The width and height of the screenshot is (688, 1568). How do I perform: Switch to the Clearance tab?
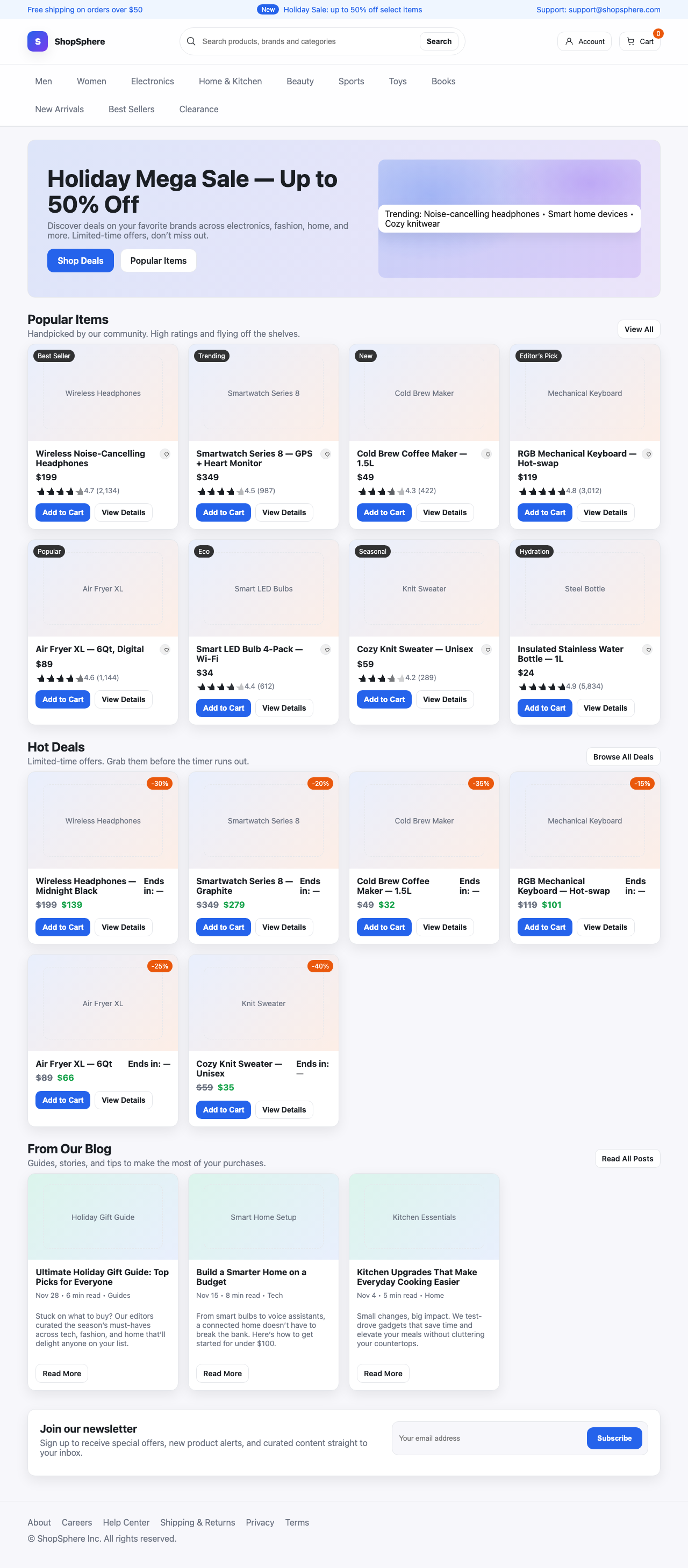tap(198, 109)
